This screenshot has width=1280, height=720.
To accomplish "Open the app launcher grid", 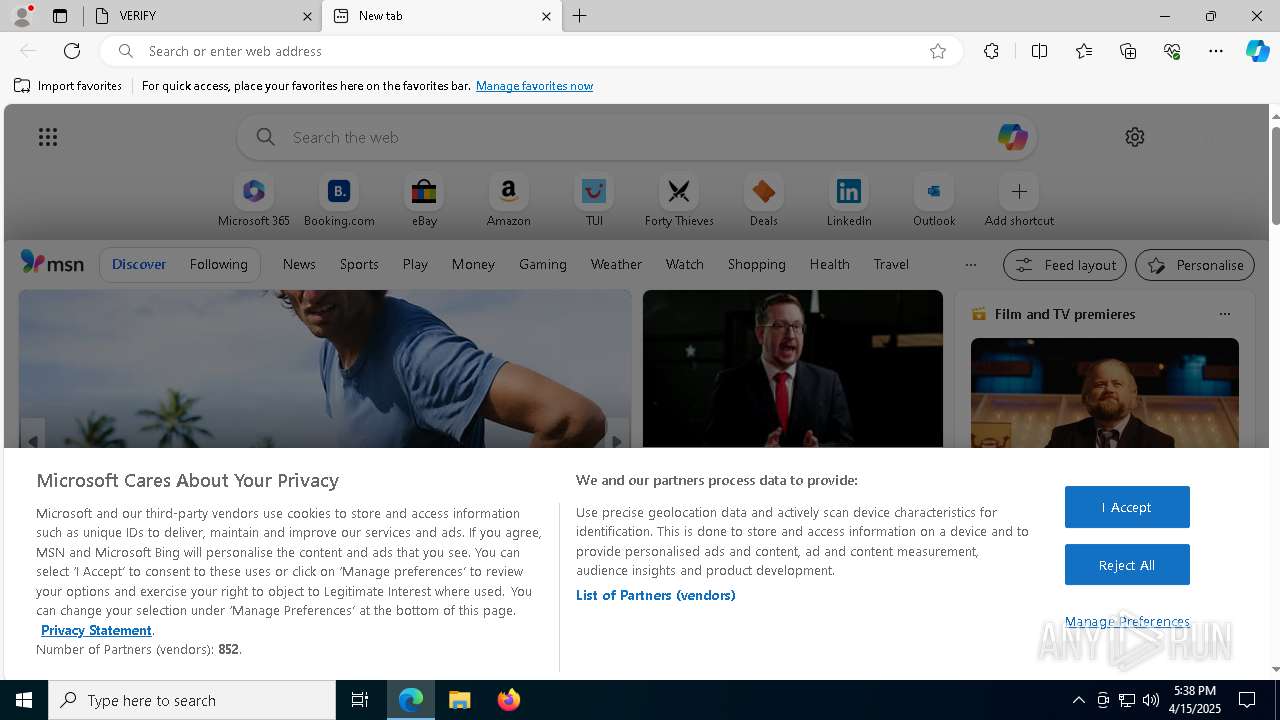I will pyautogui.click(x=48, y=137).
